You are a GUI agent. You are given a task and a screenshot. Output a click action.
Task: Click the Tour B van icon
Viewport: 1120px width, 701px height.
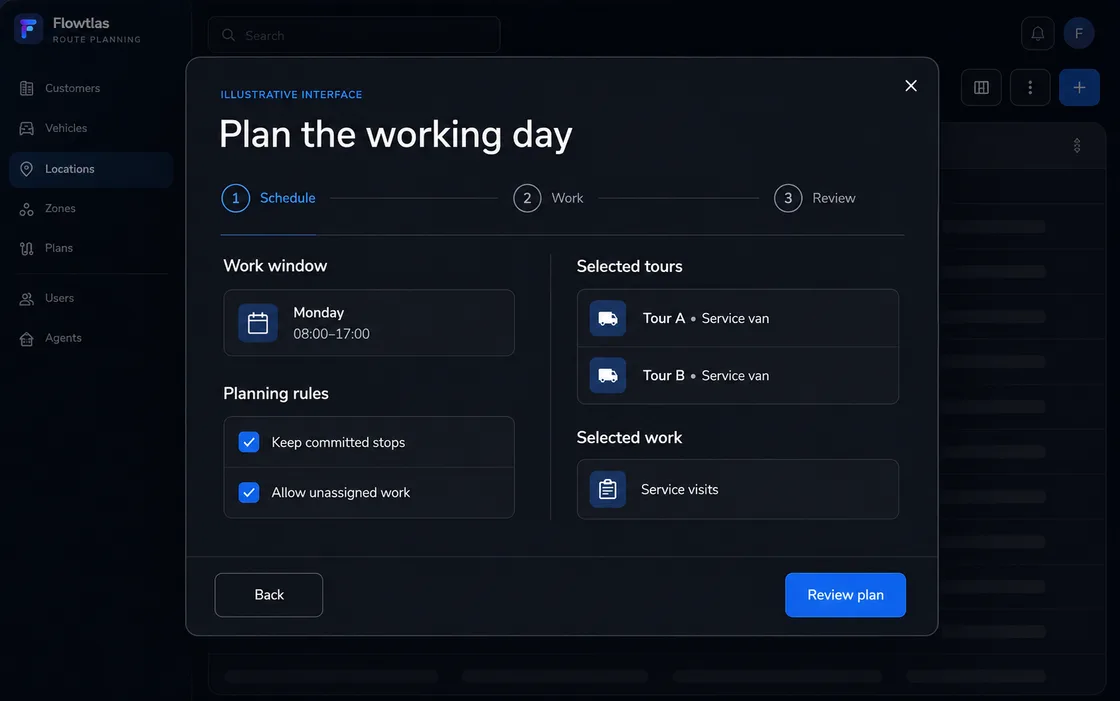coord(608,376)
